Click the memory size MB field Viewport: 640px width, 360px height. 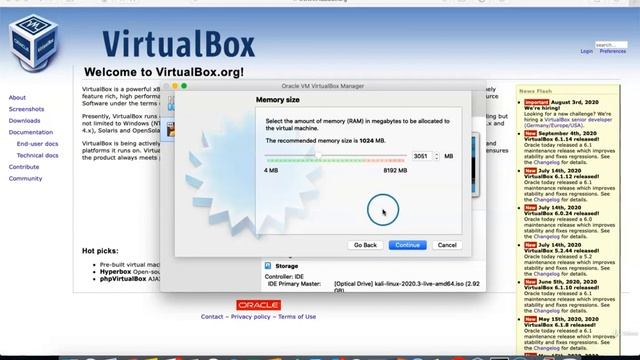pyautogui.click(x=422, y=156)
